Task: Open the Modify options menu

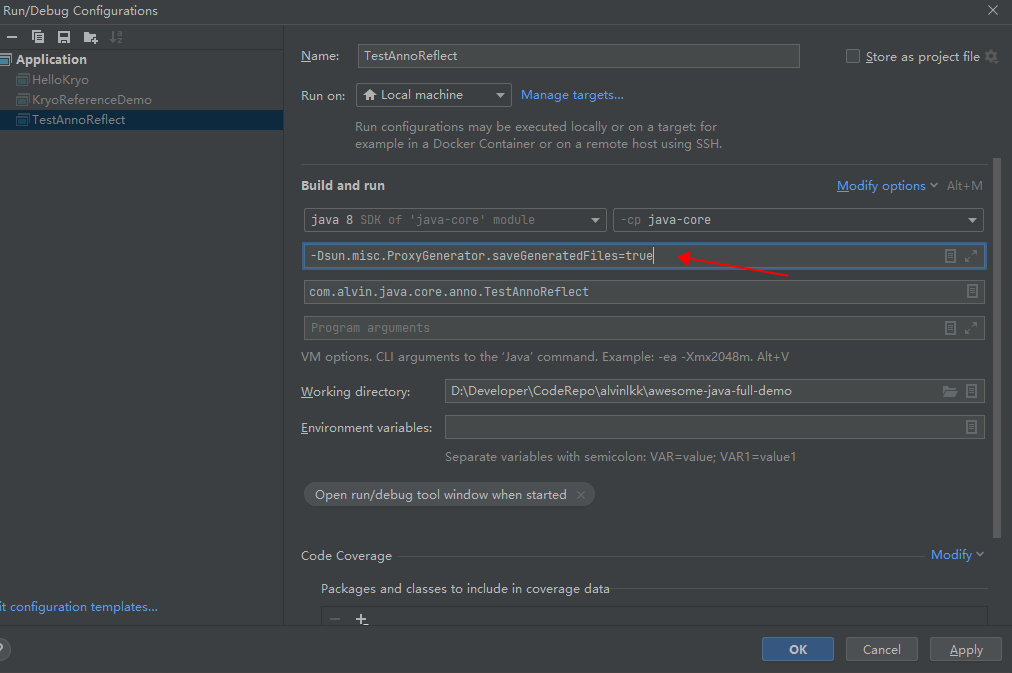Action: [887, 186]
